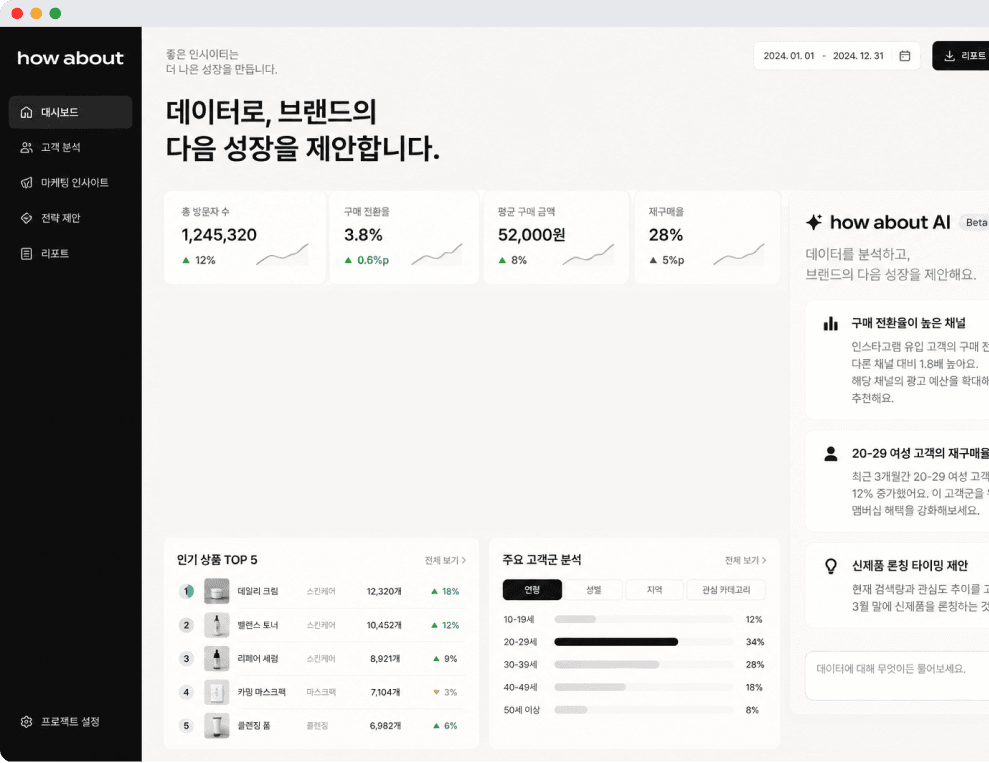
Task: Click the 전략 제안 diamond icon
Action: click(x=26, y=218)
